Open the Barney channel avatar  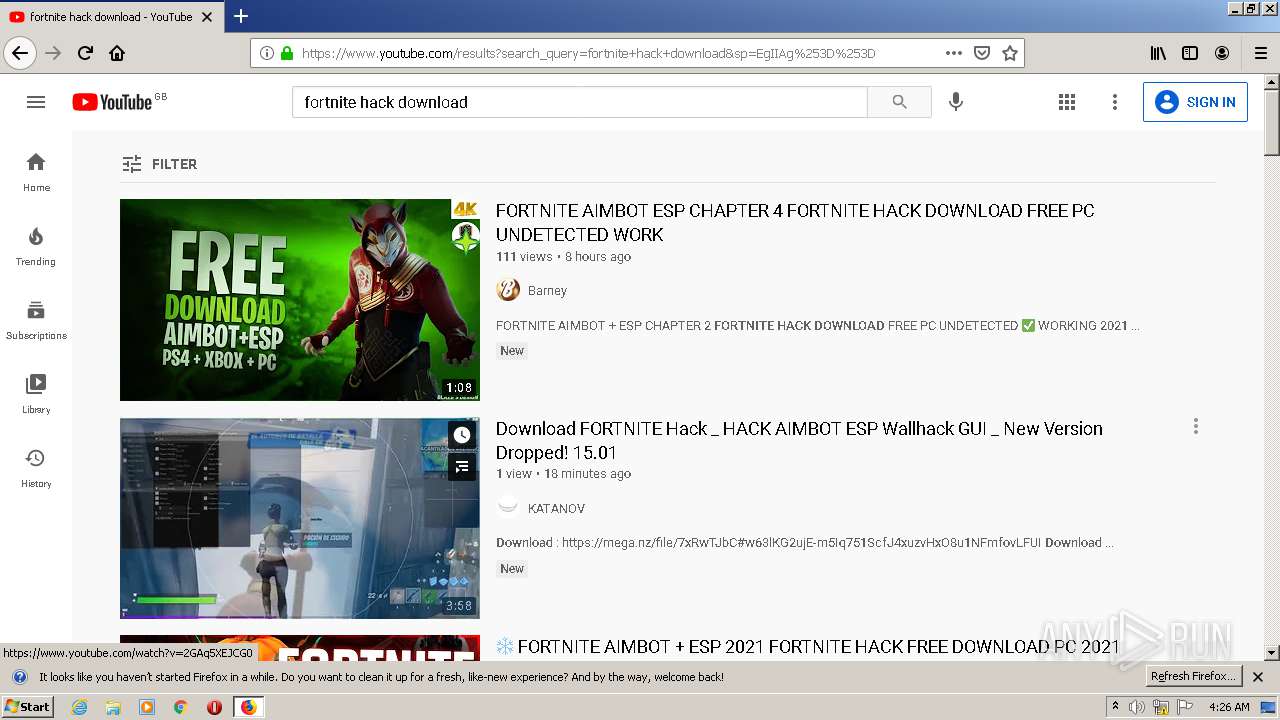(508, 290)
